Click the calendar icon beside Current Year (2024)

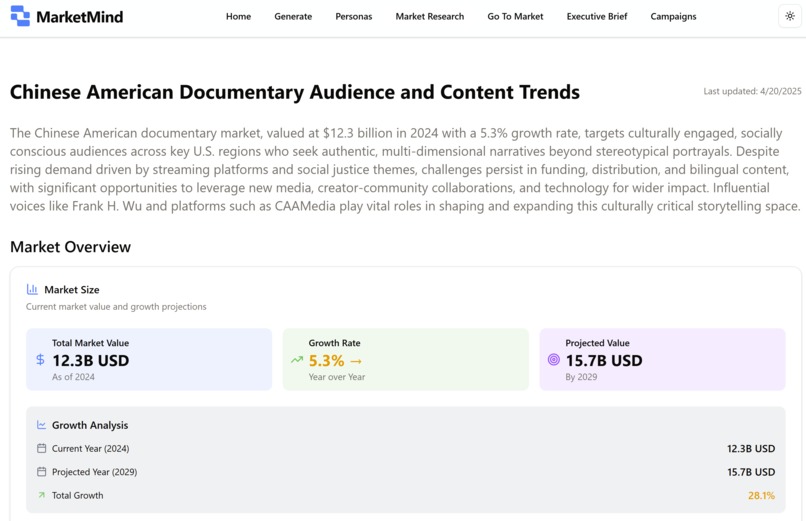[42, 449]
